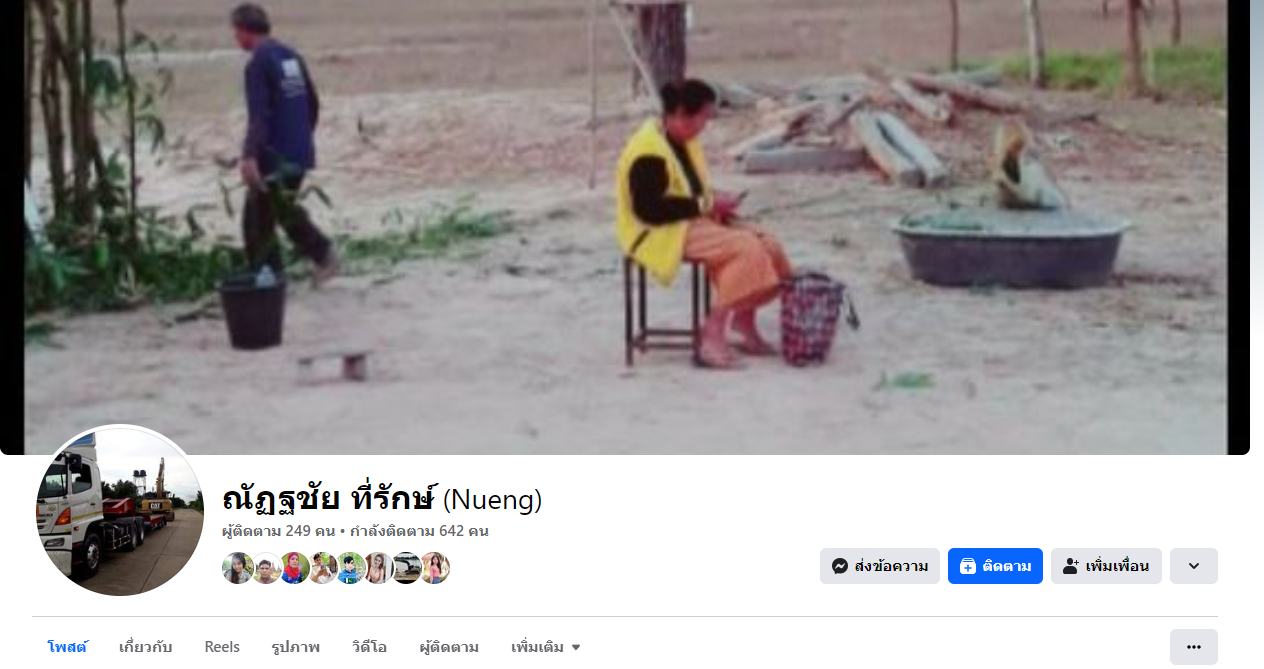Screen dimensions: 1264x669
Task: Open the three-dots menu beside the tabs
Action: click(x=1194, y=647)
